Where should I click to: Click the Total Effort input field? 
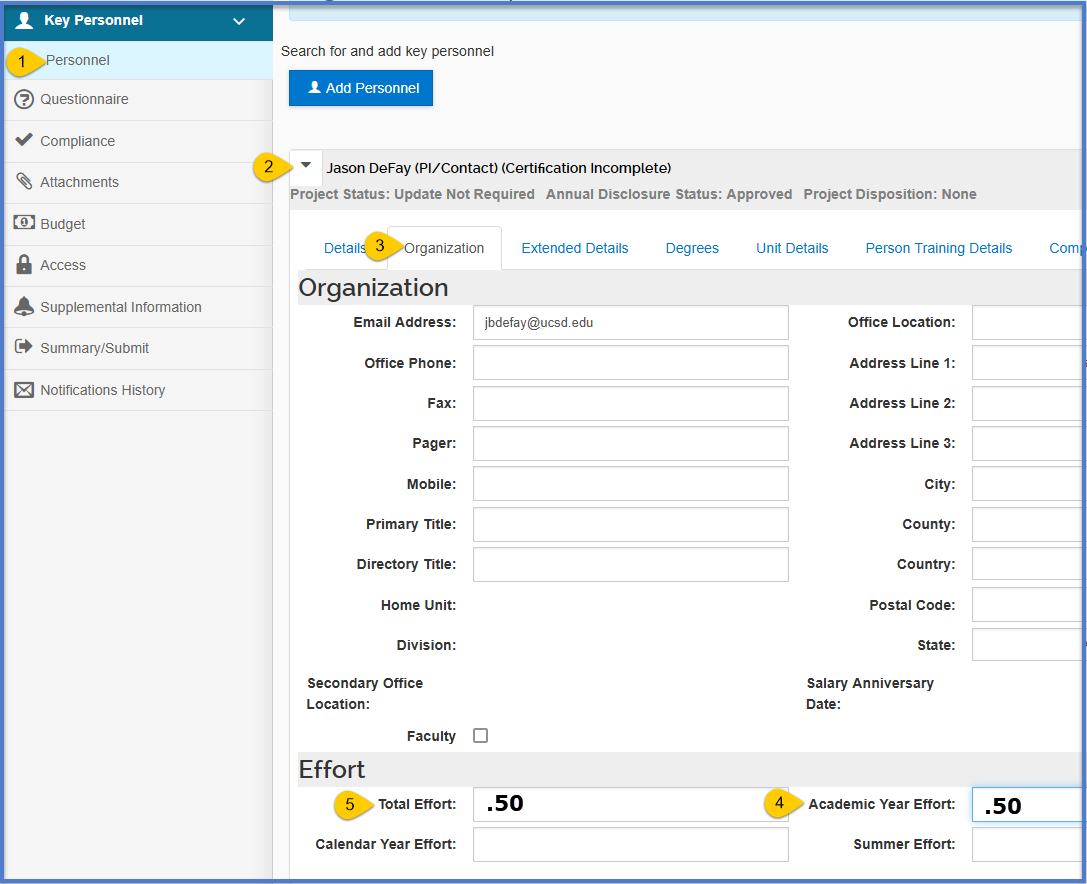(x=630, y=804)
